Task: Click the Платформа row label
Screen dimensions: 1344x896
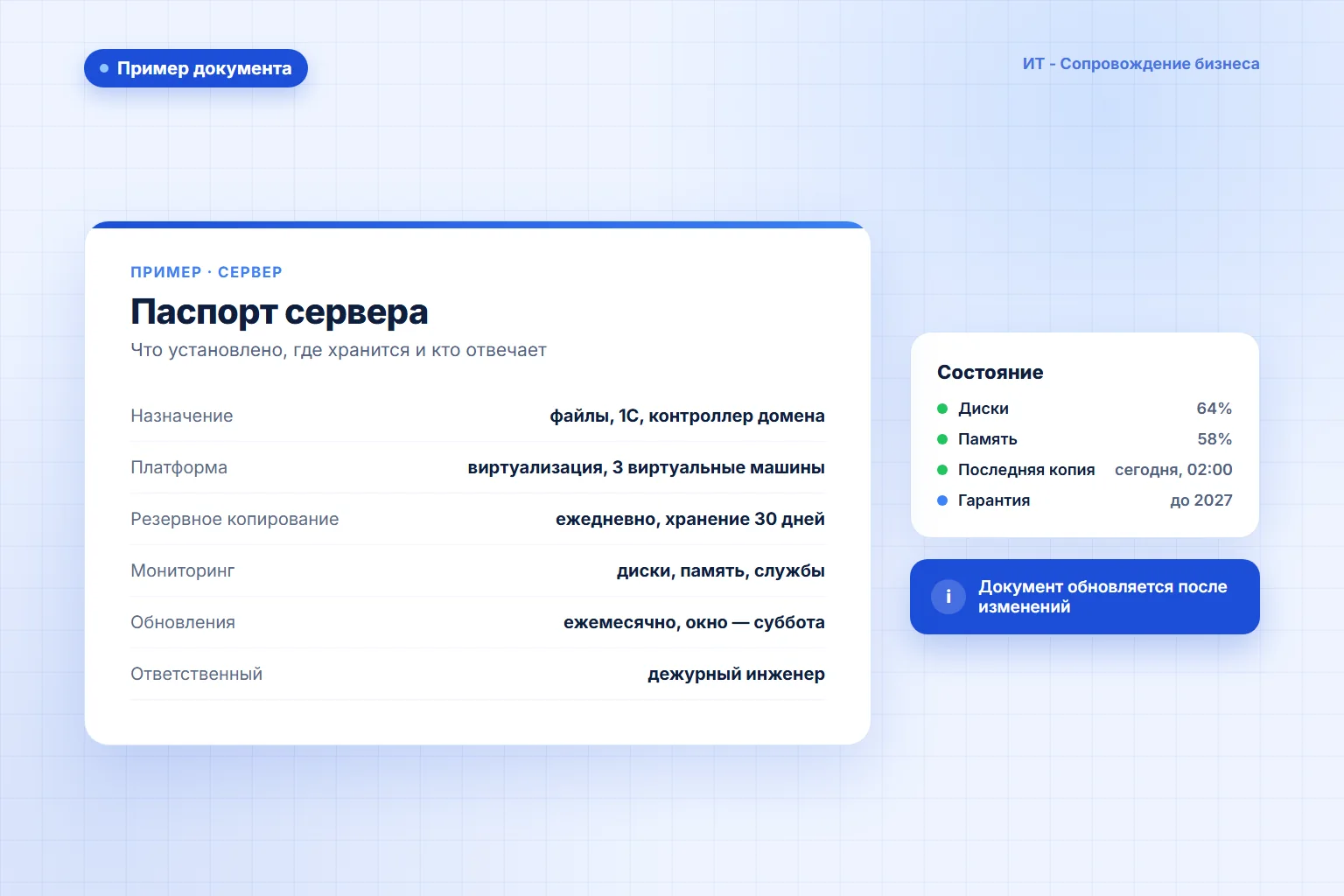Action: (178, 467)
